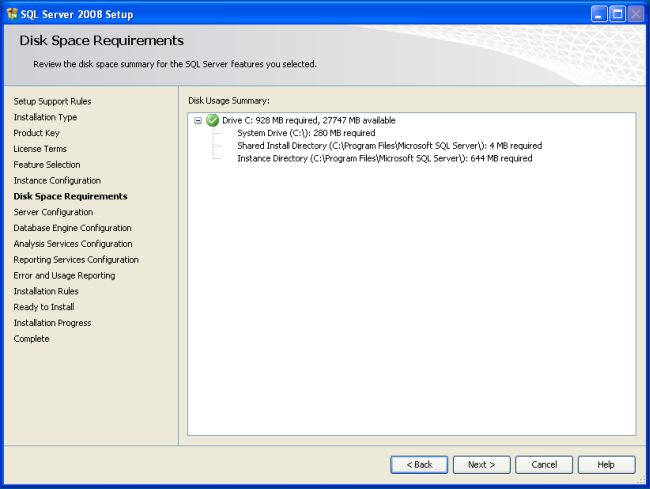This screenshot has height=489, width=650.
Task: Select Product Key step
Action: tap(36, 133)
